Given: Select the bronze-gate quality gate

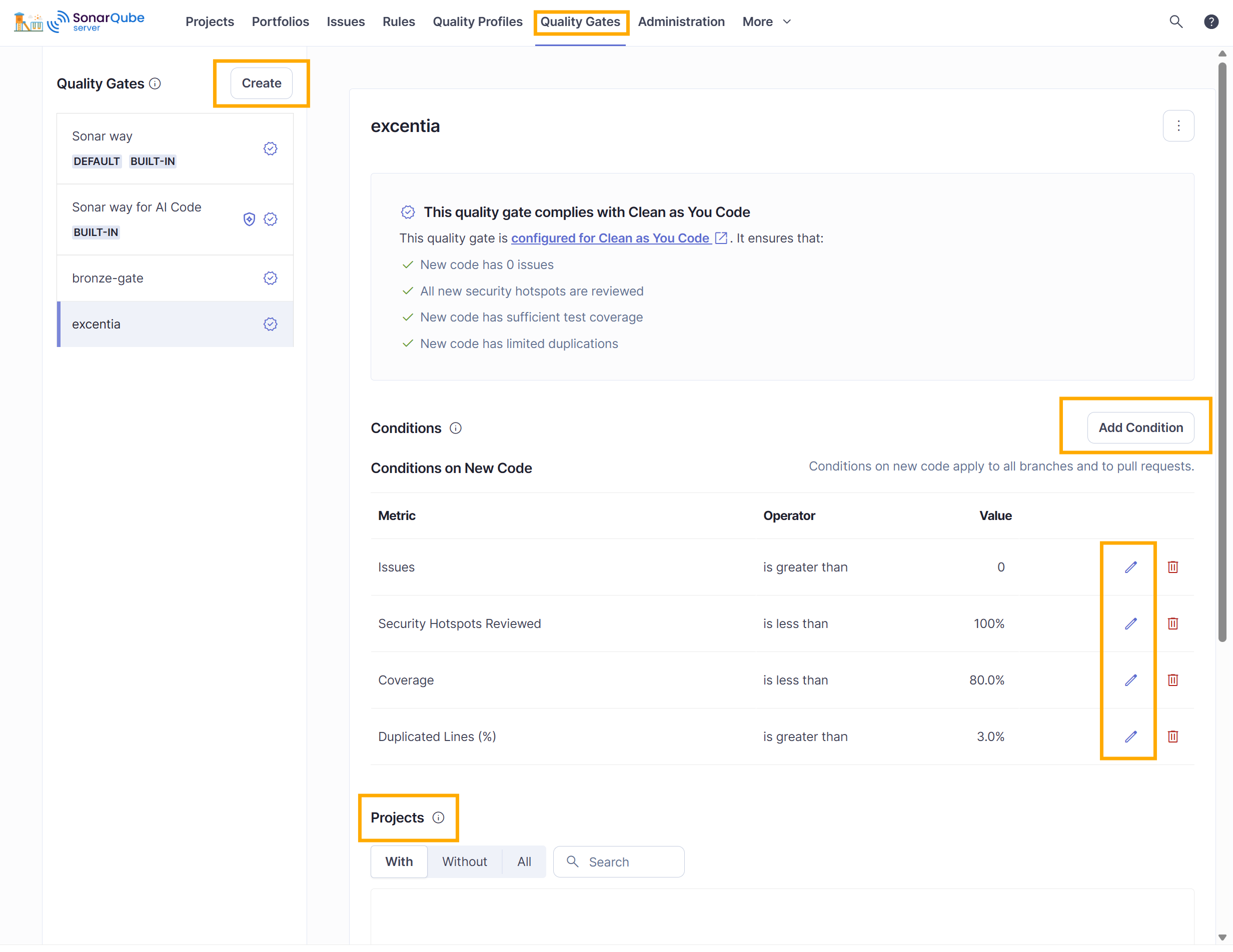Looking at the screenshot, I should 175,278.
